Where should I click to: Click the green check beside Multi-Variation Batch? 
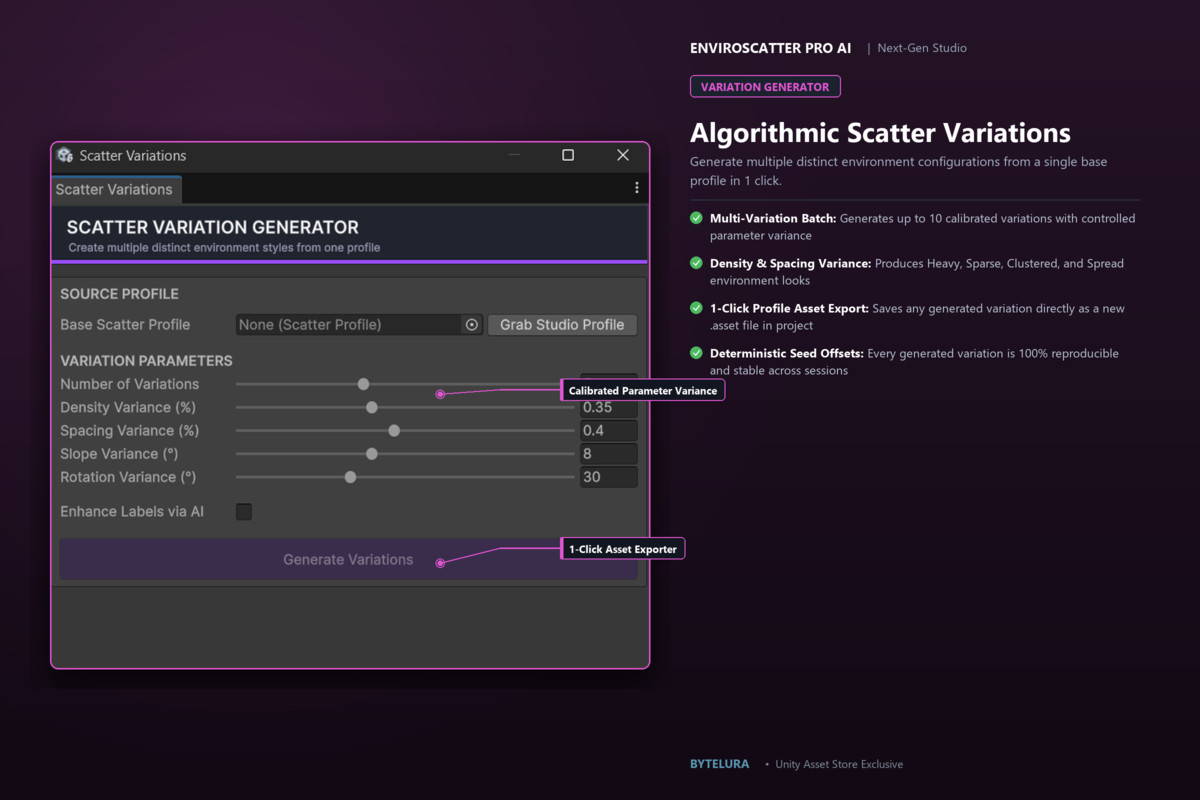coord(697,218)
